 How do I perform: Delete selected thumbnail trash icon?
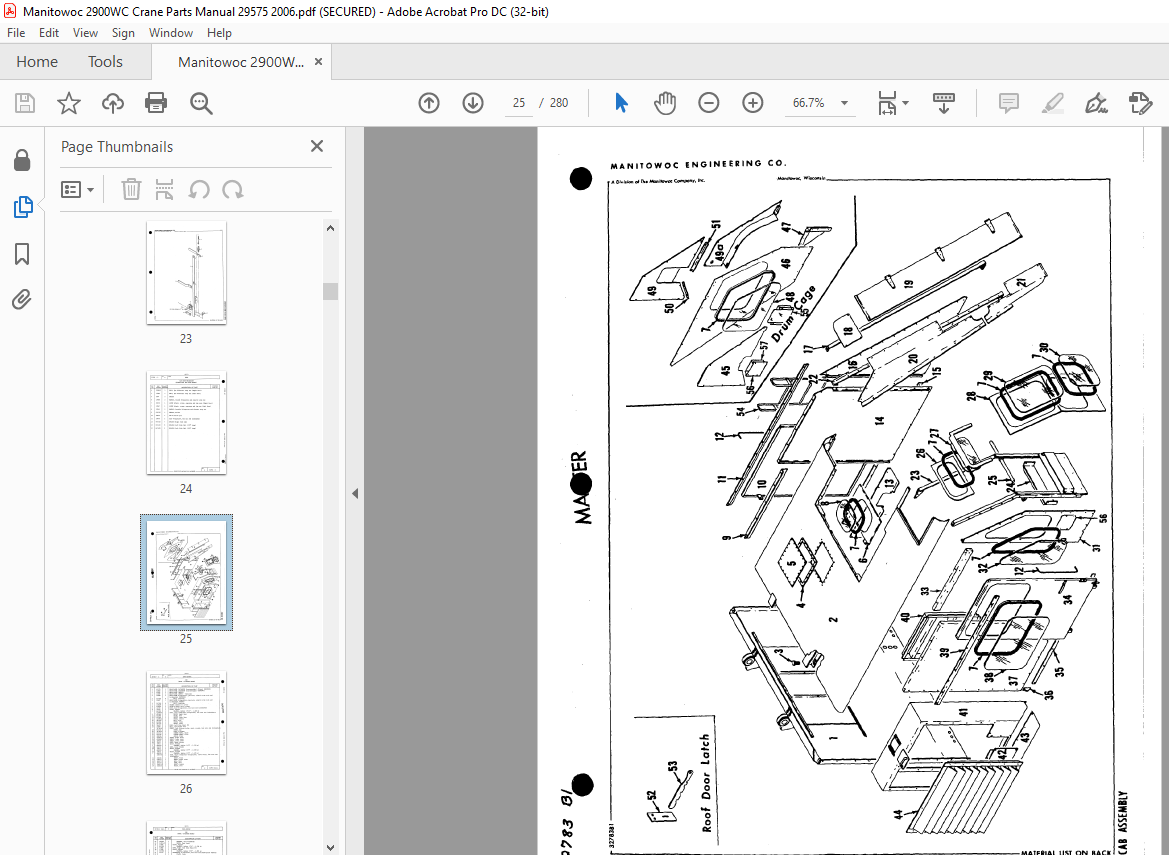click(131, 189)
